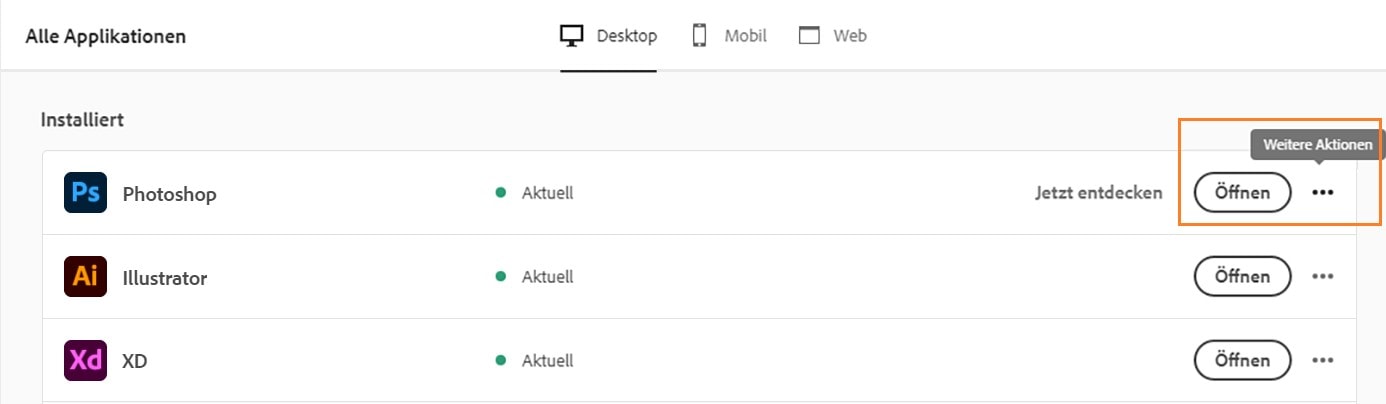The image size is (1386, 404).
Task: Open more actions menu for Illustrator
Action: click(1322, 277)
